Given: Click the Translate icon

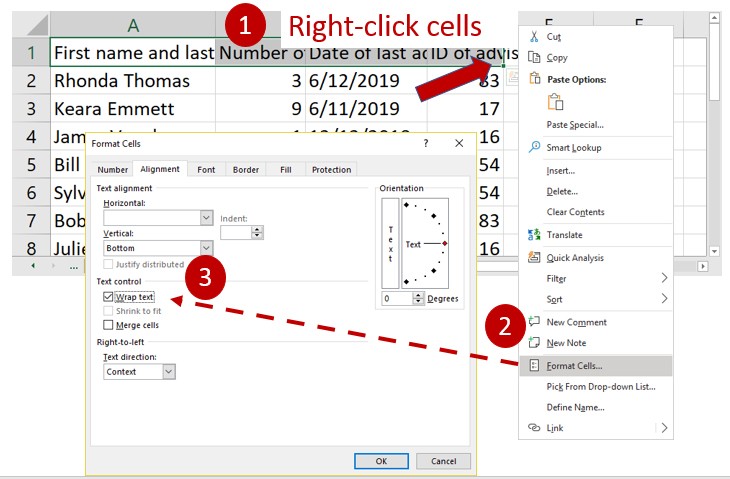Looking at the screenshot, I should (x=534, y=235).
